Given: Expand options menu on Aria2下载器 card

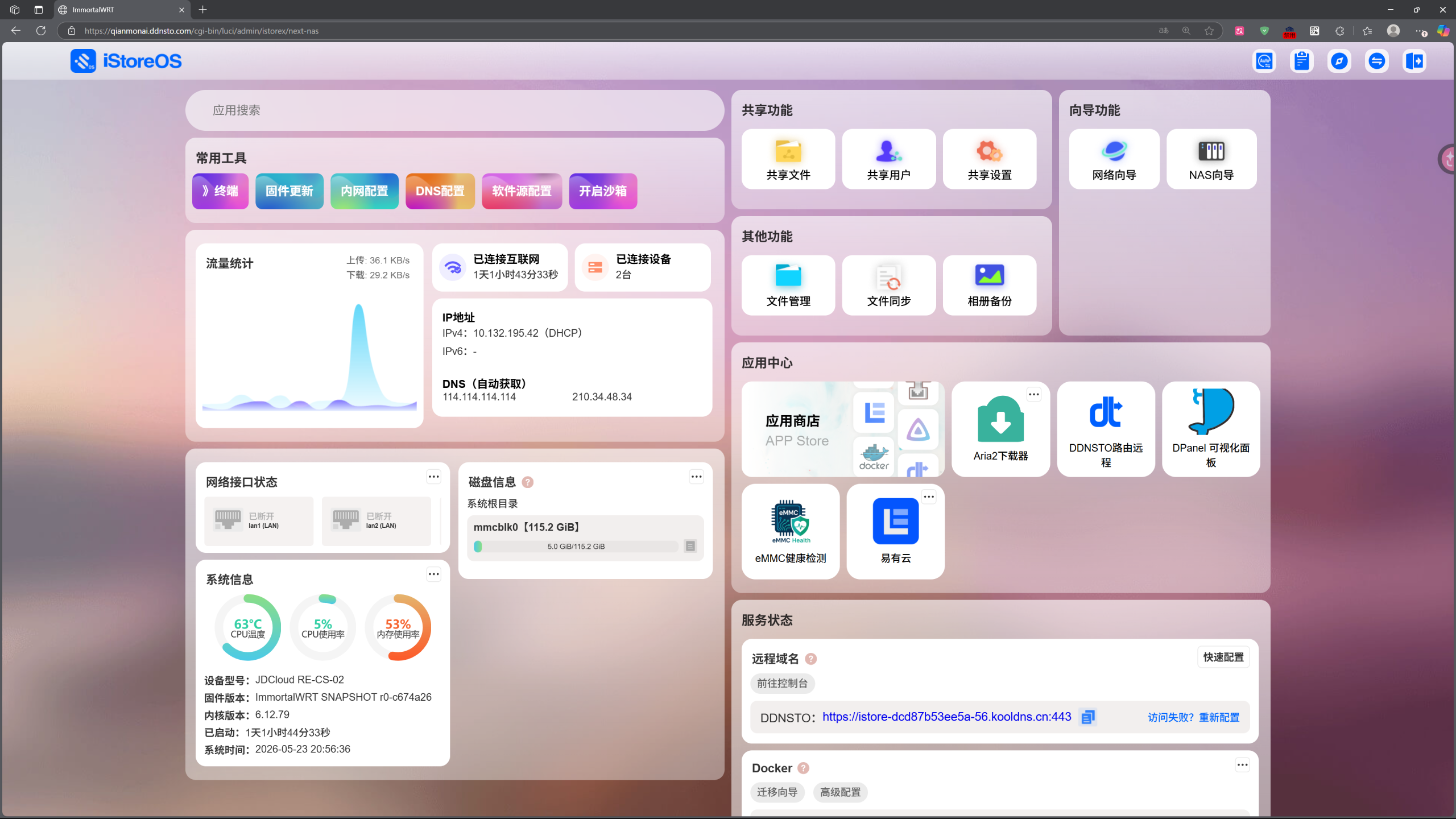Looking at the screenshot, I should point(1034,394).
